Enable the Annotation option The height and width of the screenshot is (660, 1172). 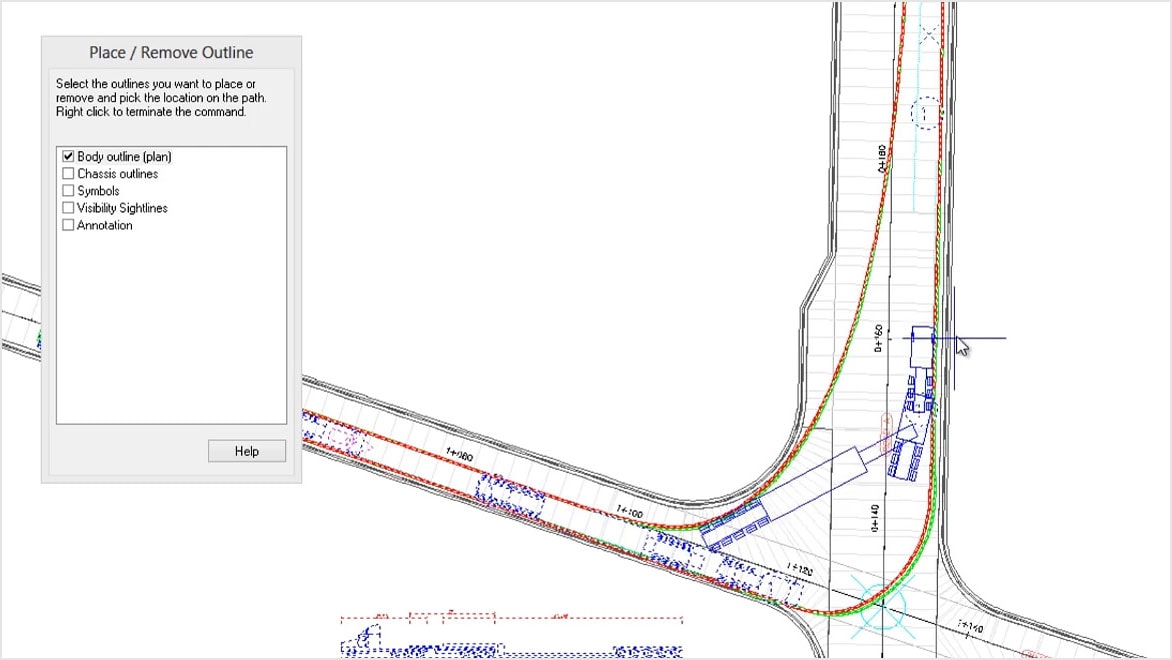(68, 224)
